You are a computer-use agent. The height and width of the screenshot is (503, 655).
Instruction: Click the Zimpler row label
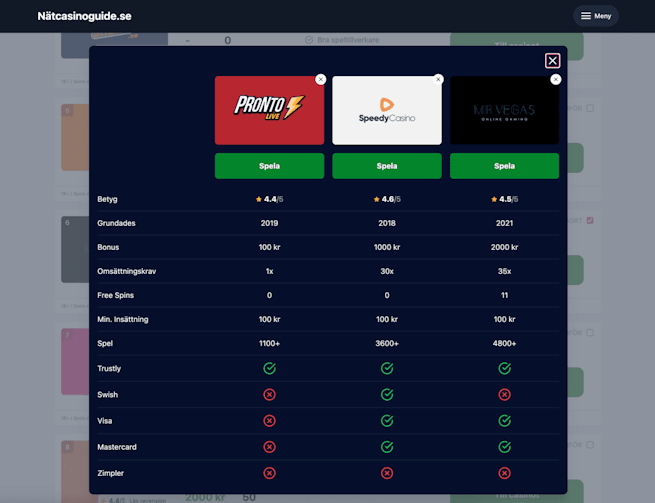[x=110, y=473]
